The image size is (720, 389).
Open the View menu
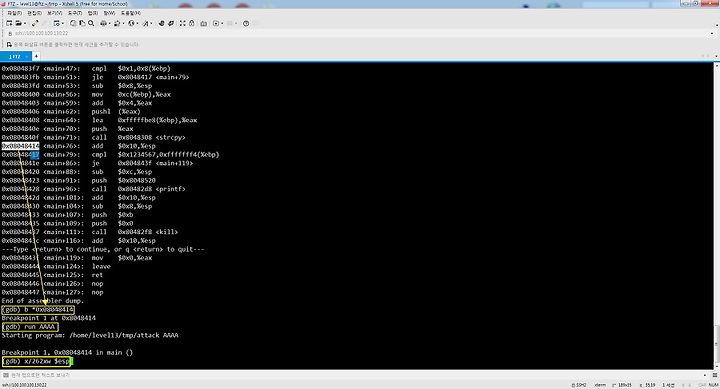[55, 13]
